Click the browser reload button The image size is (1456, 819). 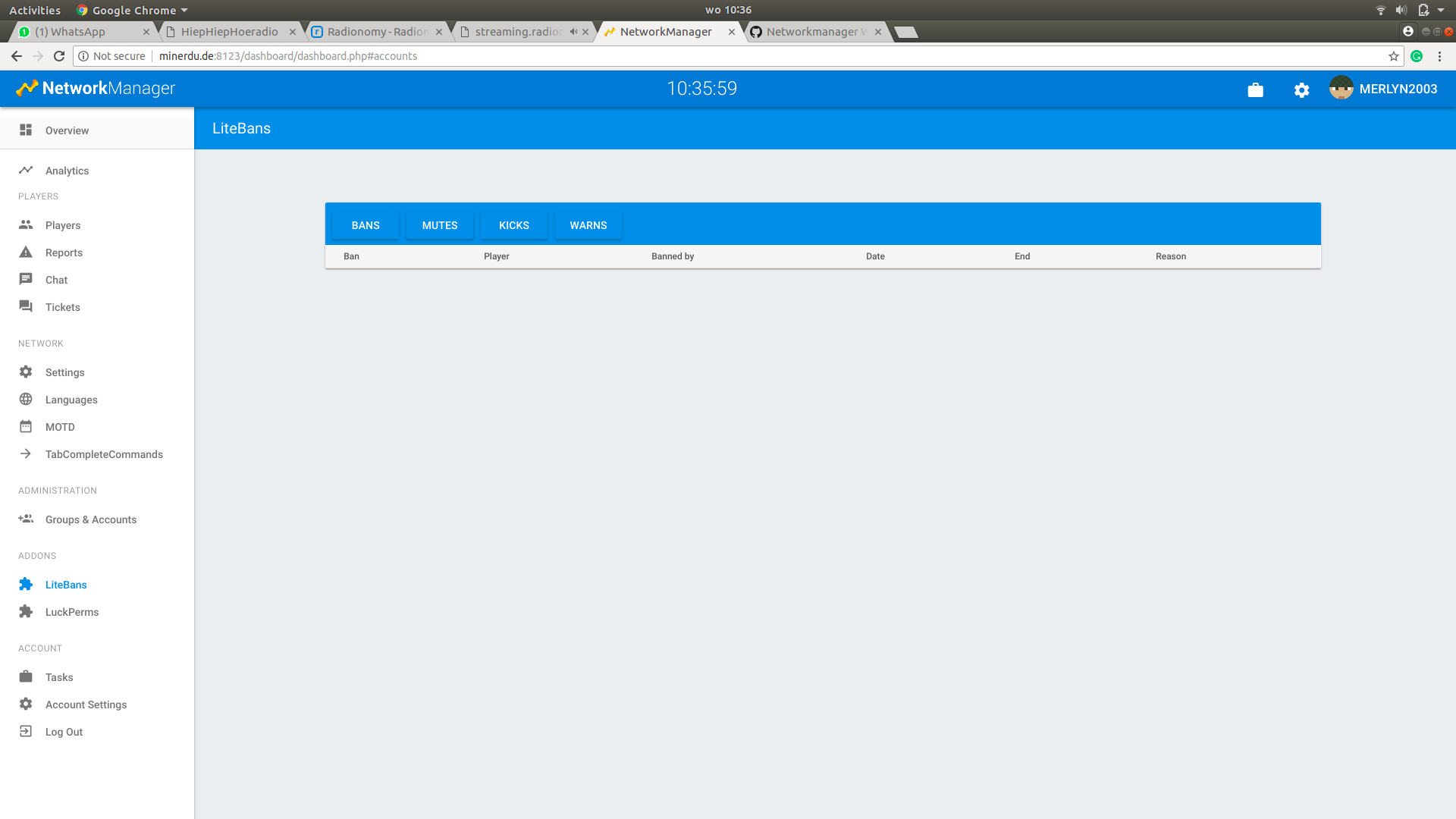pos(59,56)
